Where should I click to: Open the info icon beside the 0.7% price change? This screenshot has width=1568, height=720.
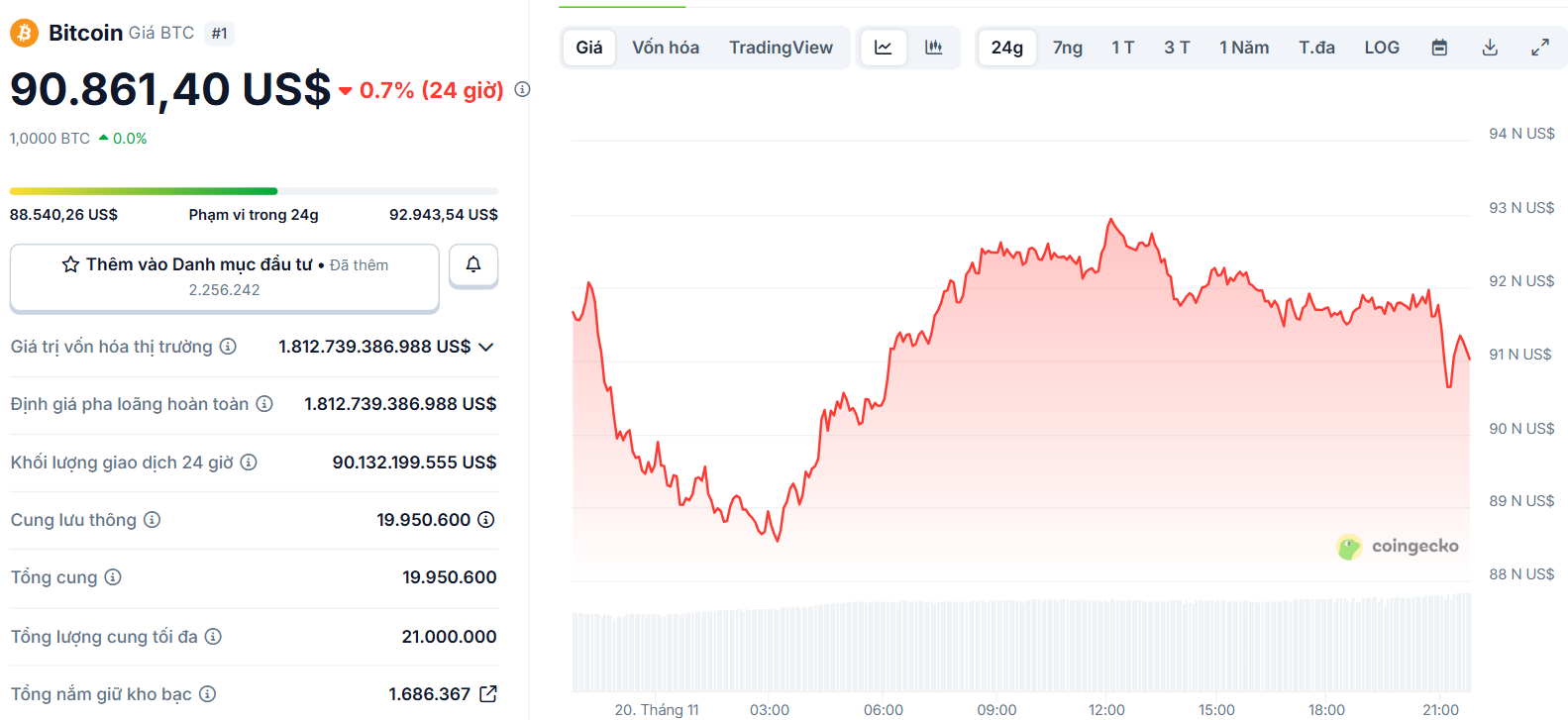[522, 89]
